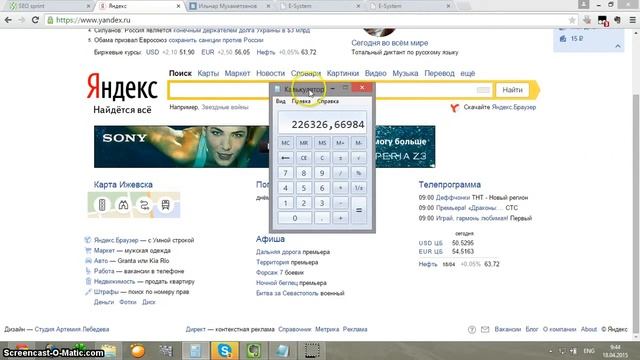Click the traffic light icon on the map

click(102, 205)
